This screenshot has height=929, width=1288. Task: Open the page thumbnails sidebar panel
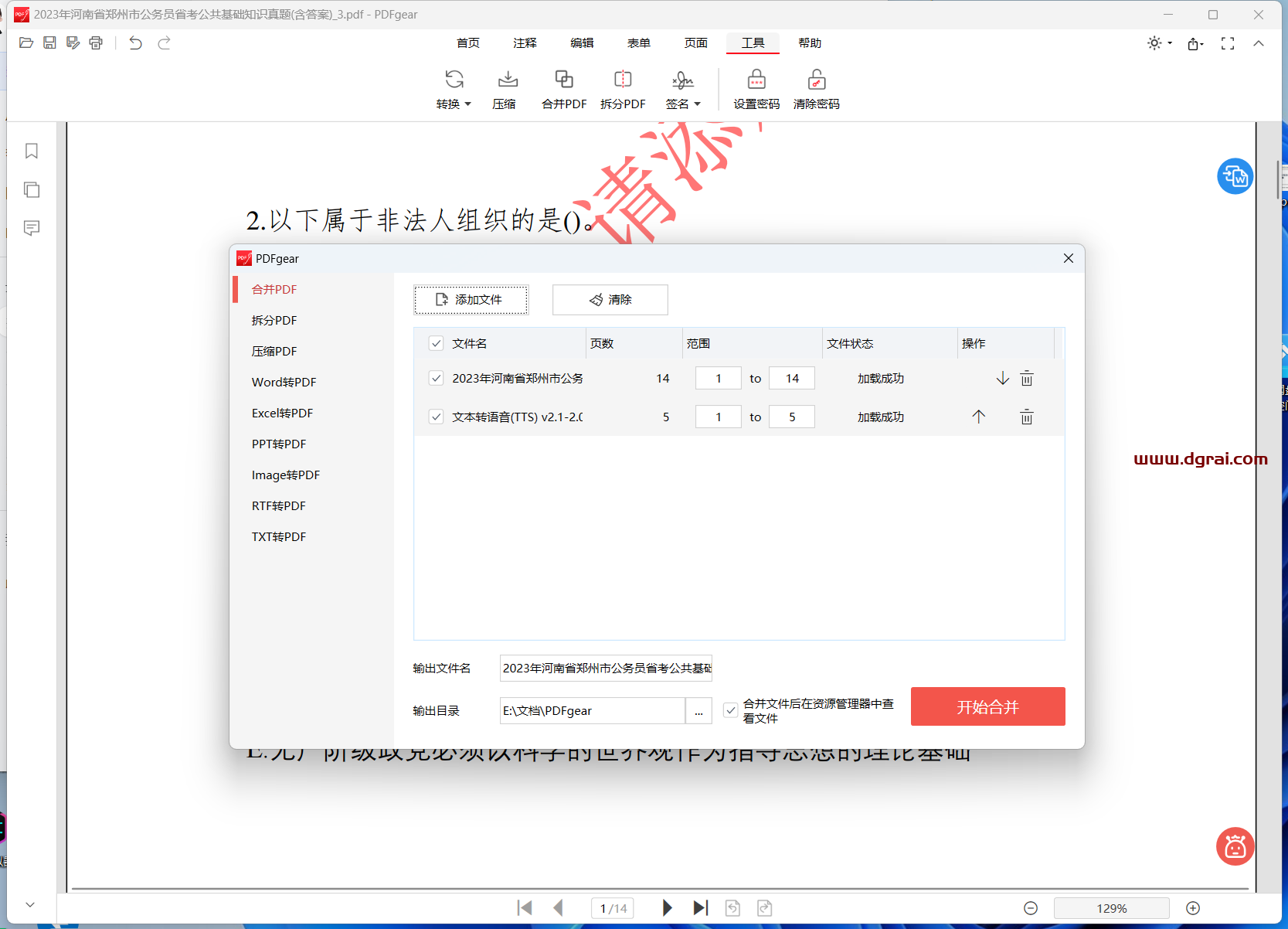32,189
